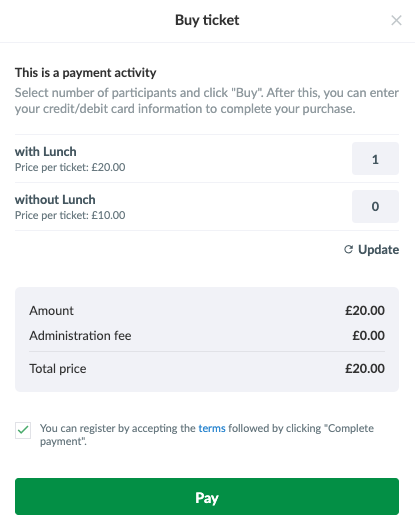The image size is (415, 526).
Task: Click the 'You can register by accepting' text
Action: (118, 428)
